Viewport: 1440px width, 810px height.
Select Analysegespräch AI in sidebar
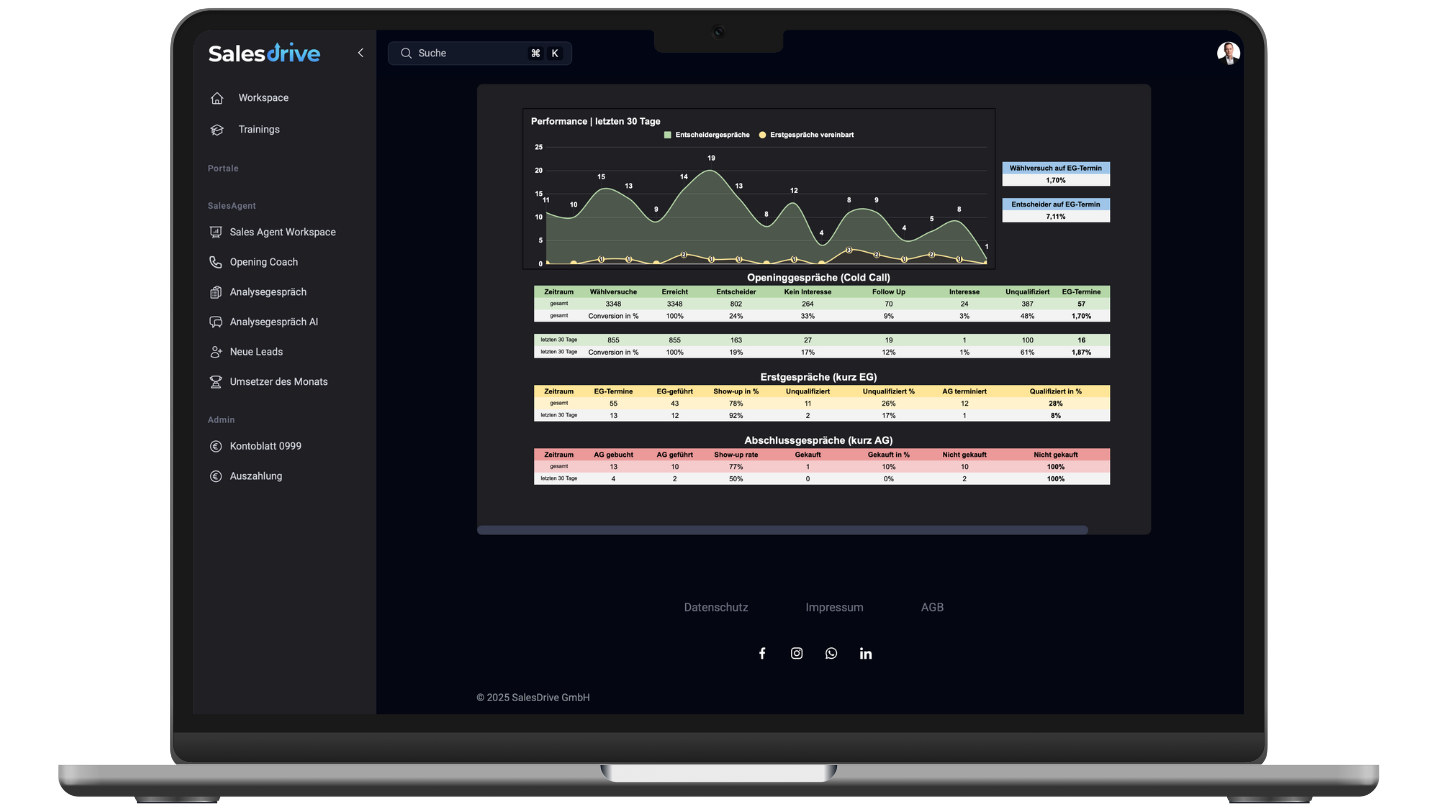[273, 322]
